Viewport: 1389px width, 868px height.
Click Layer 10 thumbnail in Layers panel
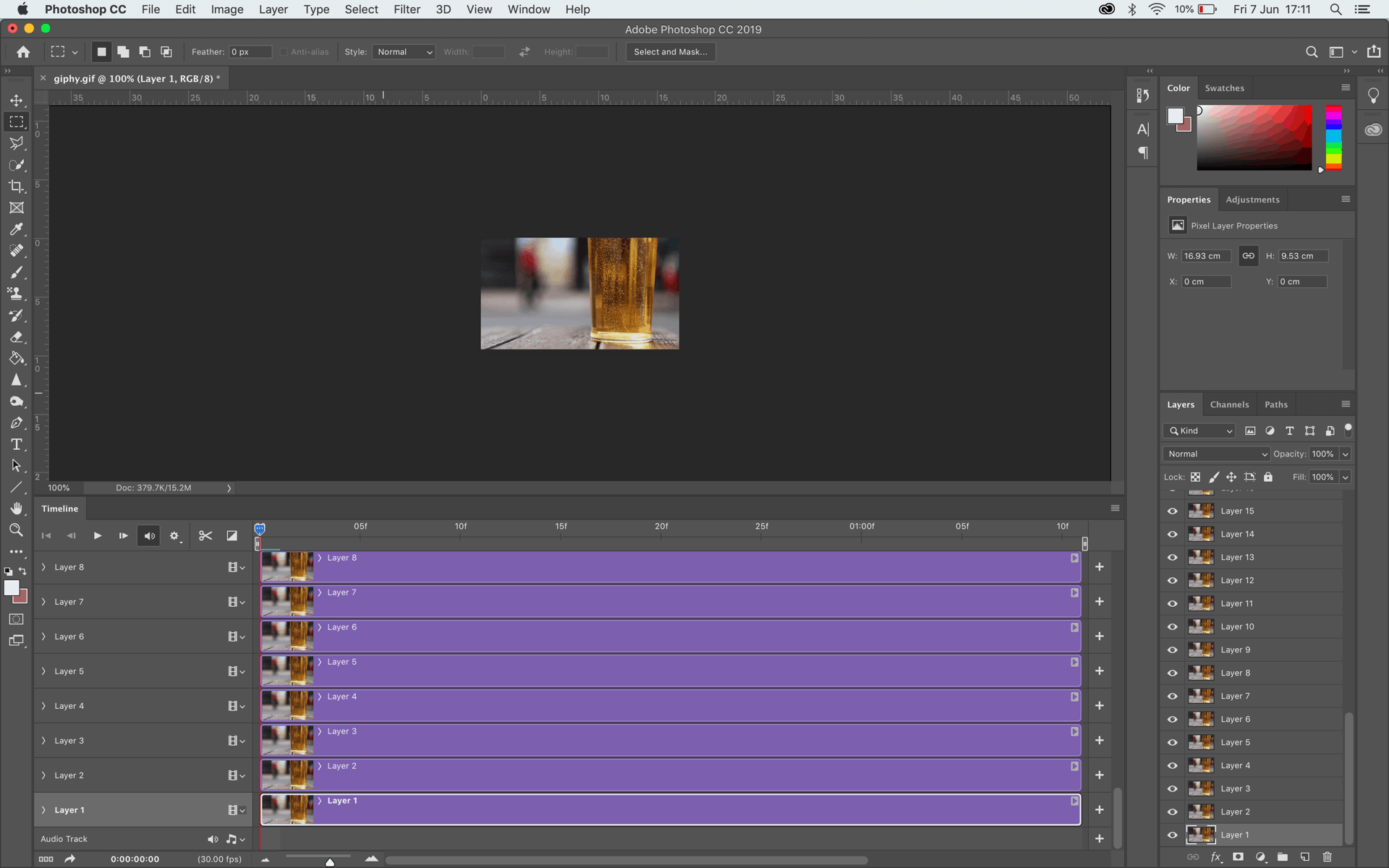click(x=1201, y=627)
